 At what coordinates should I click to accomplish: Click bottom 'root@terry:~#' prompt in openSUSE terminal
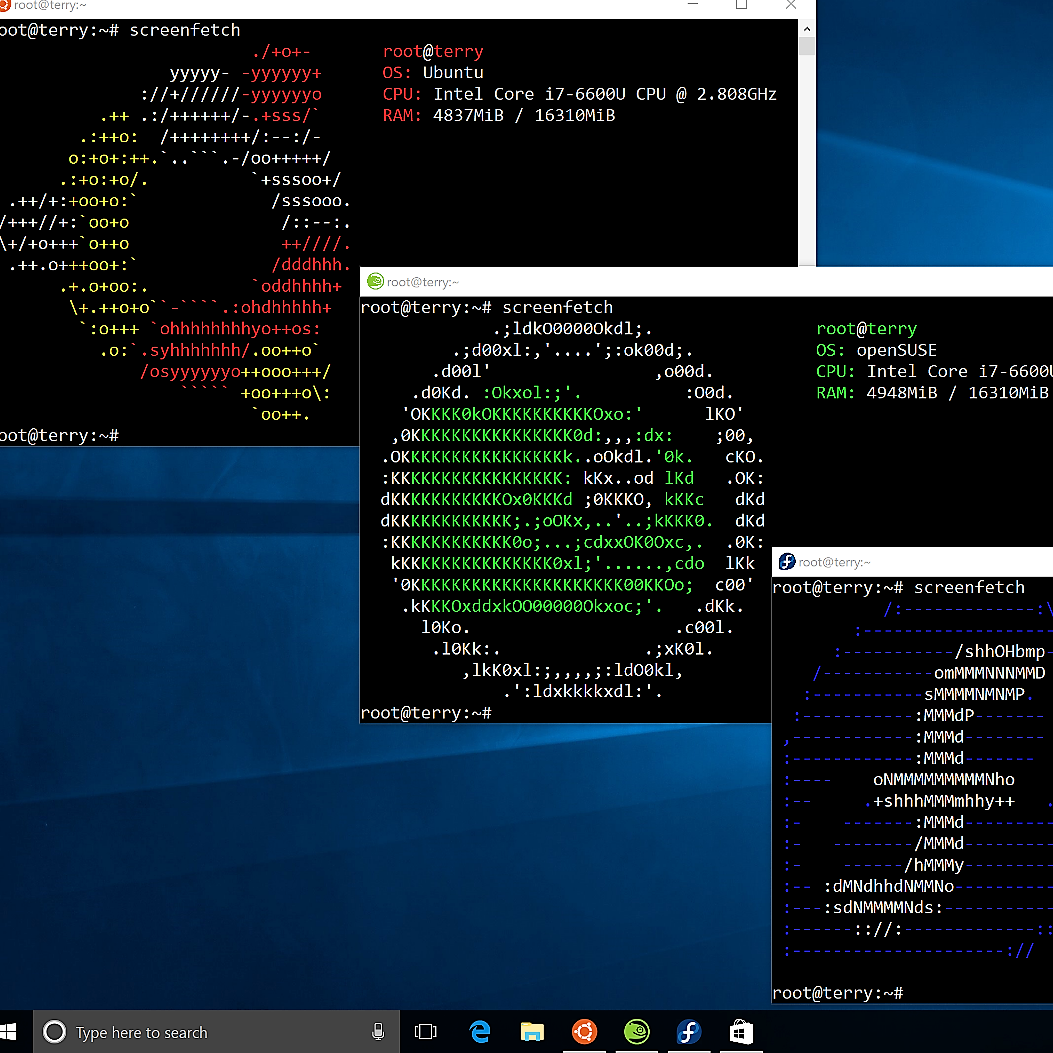click(426, 713)
